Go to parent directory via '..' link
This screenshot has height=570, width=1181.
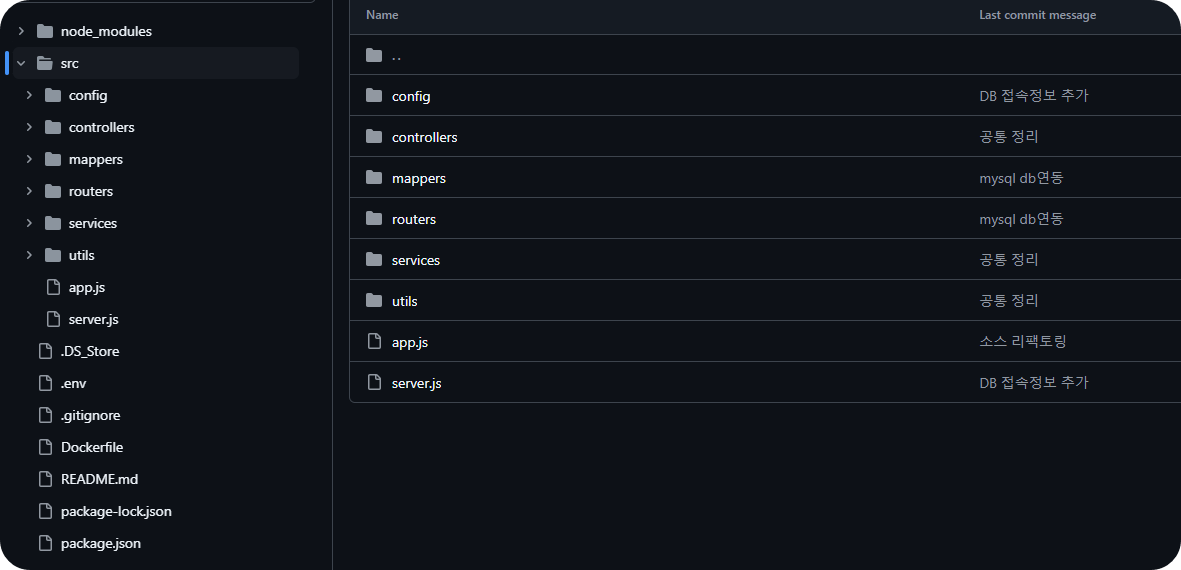coord(396,56)
